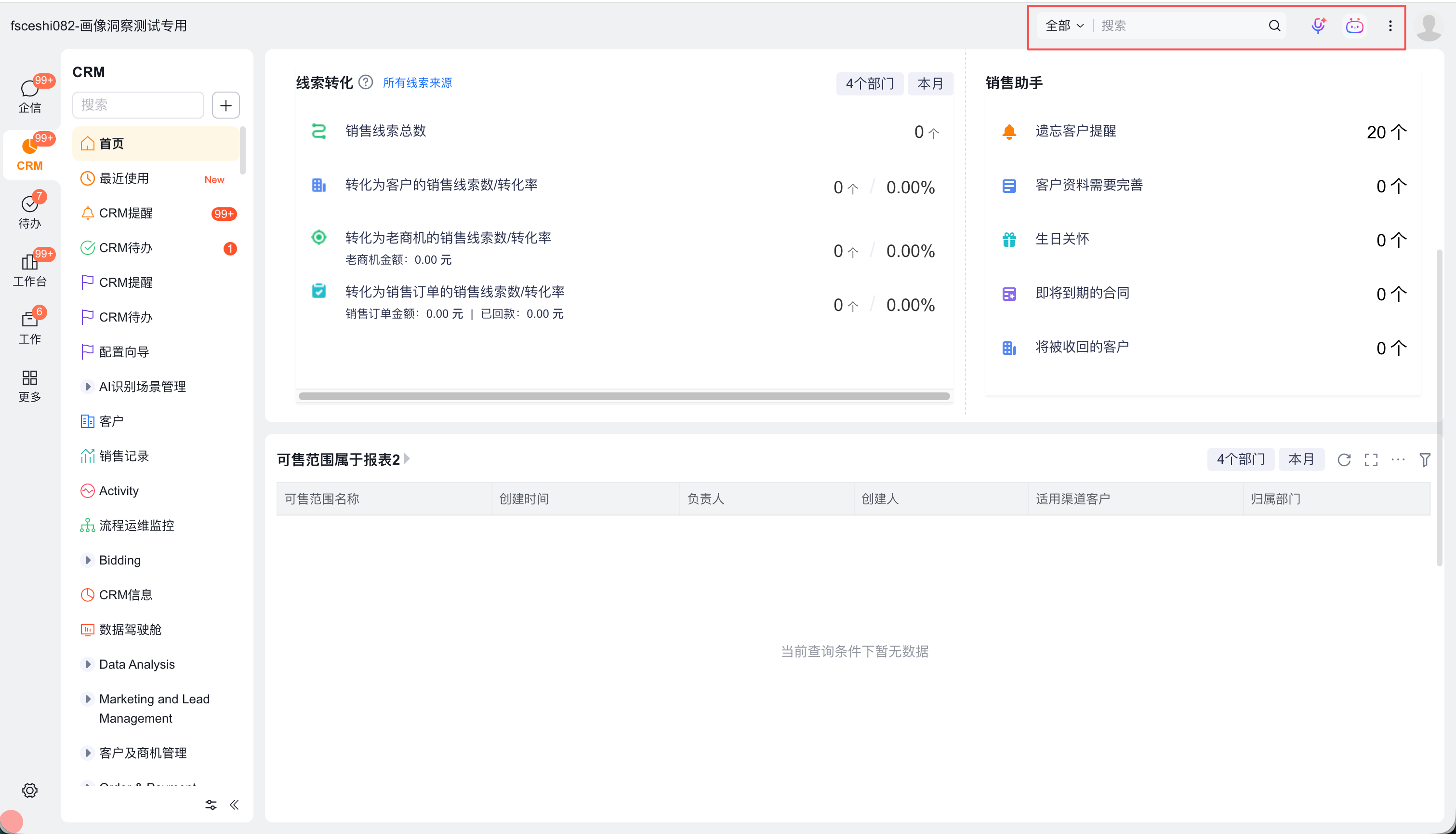
Task: Open the filter funnel icon on report
Action: tap(1425, 459)
